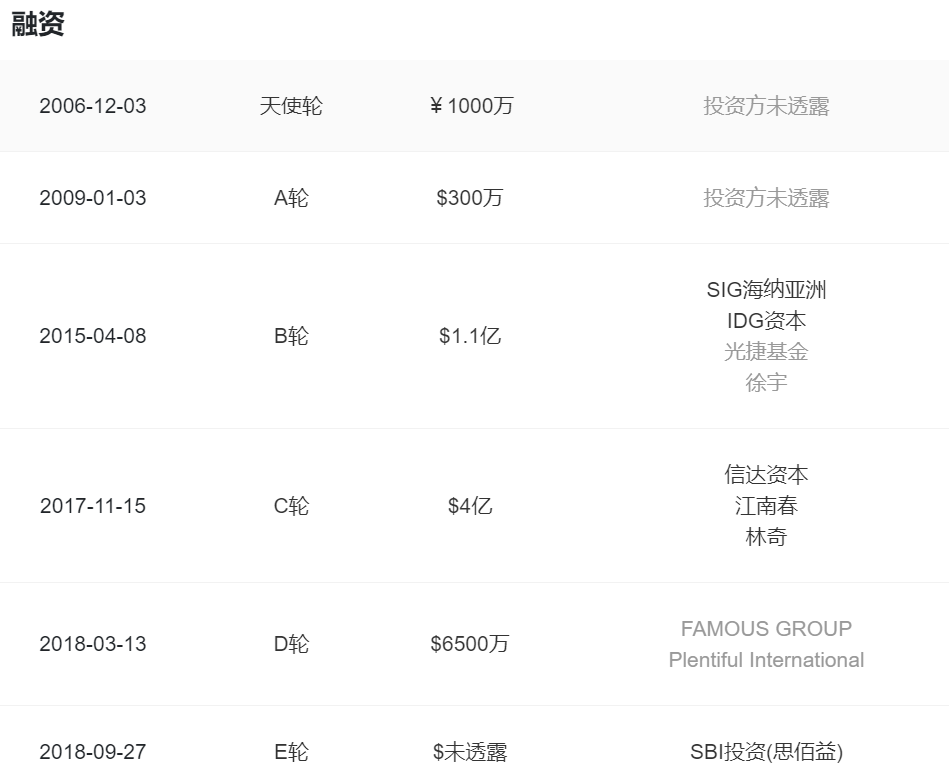Viewport: 949px width, 784px height.
Task: Click the $1.1亿 amount
Action: coord(470,336)
